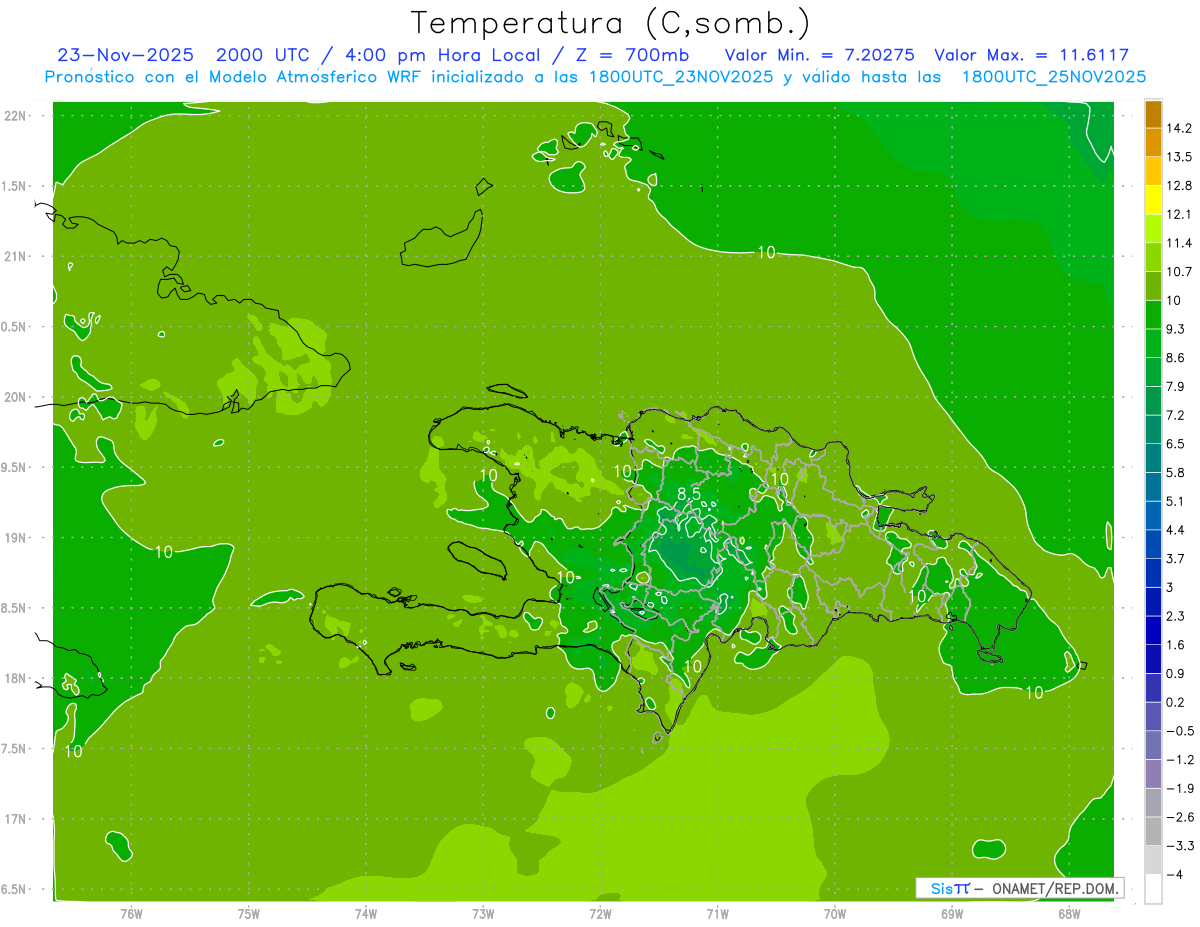The height and width of the screenshot is (927, 1200).
Task: Click the '73W' longitude axis label
Action: coord(483,912)
